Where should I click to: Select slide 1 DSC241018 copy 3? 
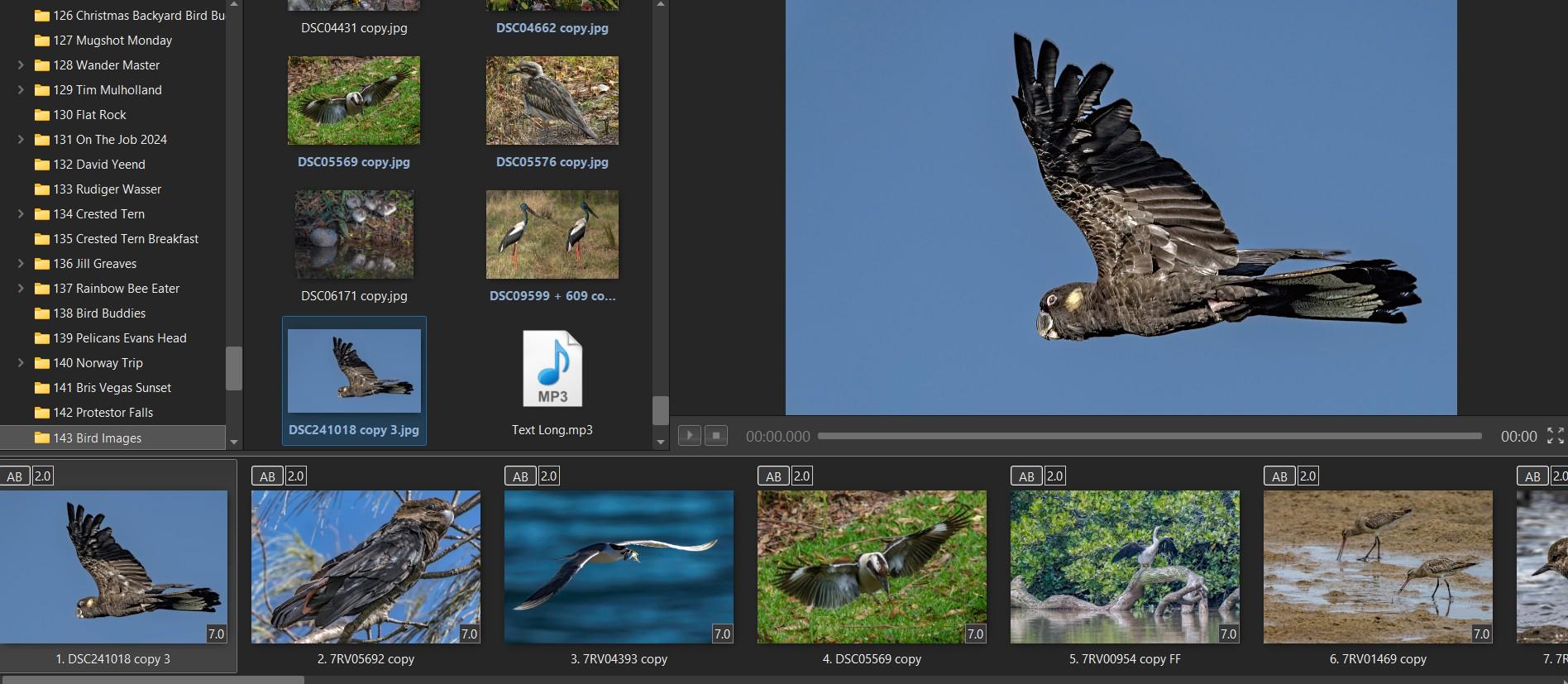point(113,567)
